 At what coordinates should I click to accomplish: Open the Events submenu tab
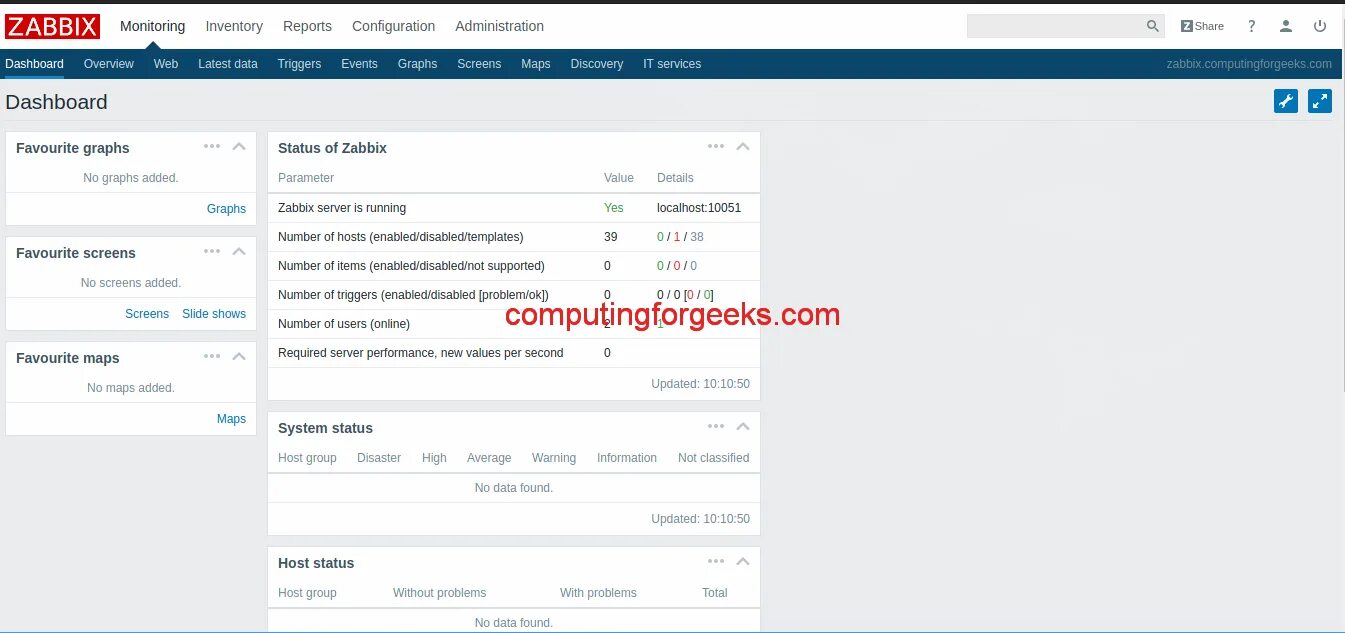coord(359,64)
